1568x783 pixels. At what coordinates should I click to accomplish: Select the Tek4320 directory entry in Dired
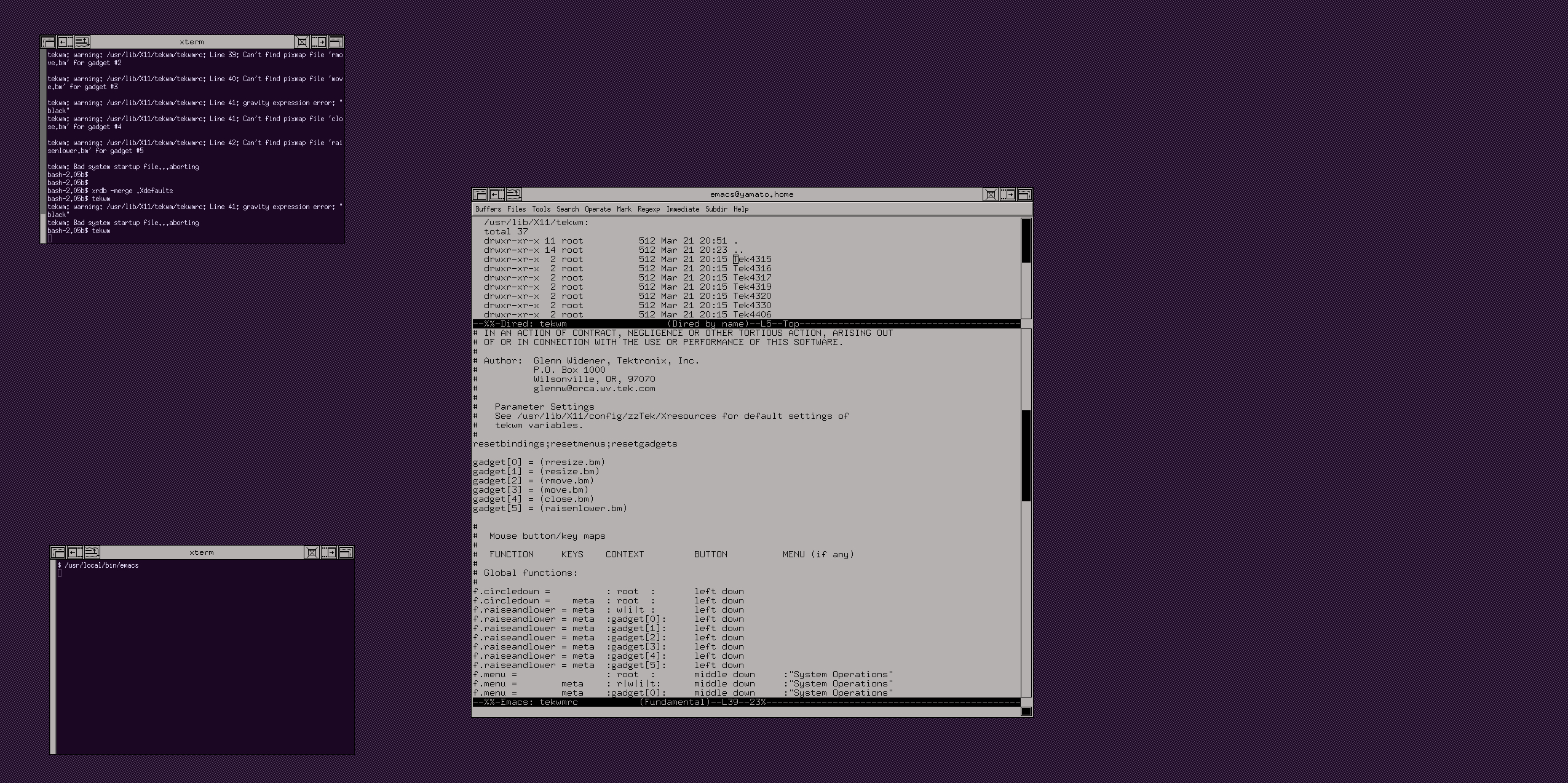pyautogui.click(x=752, y=296)
